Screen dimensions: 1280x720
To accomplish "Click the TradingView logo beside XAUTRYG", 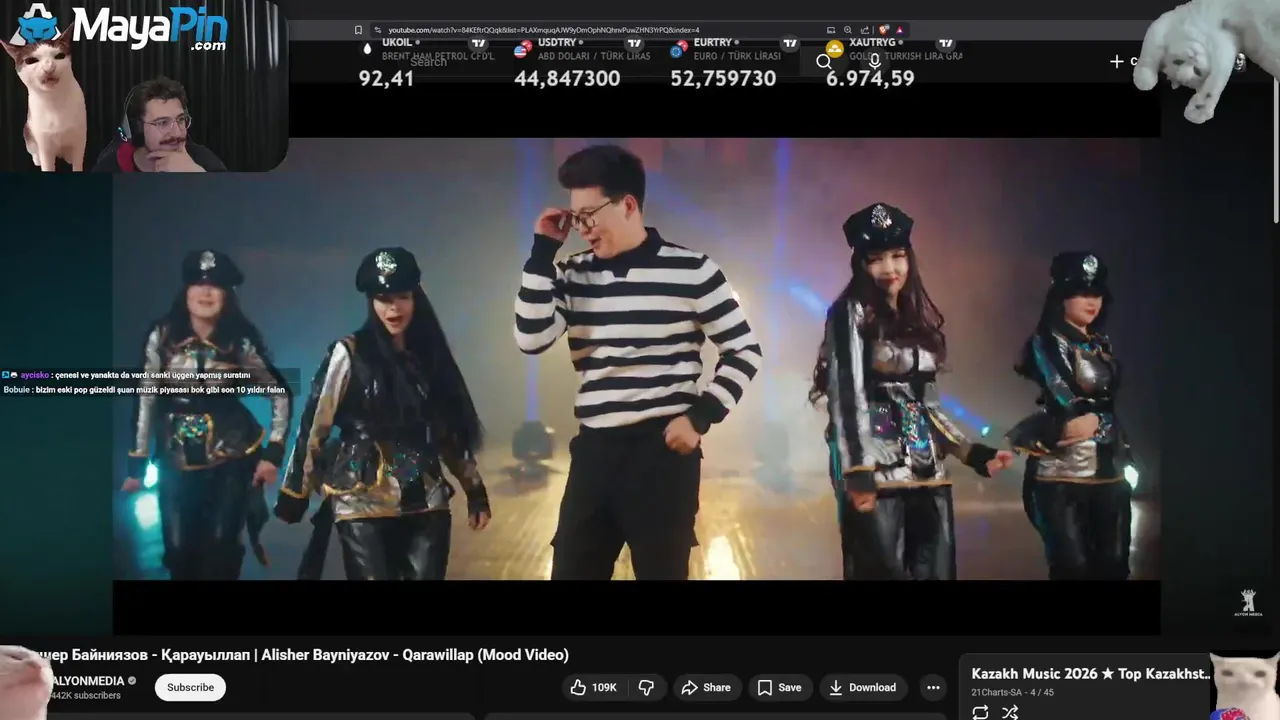I will (x=946, y=43).
